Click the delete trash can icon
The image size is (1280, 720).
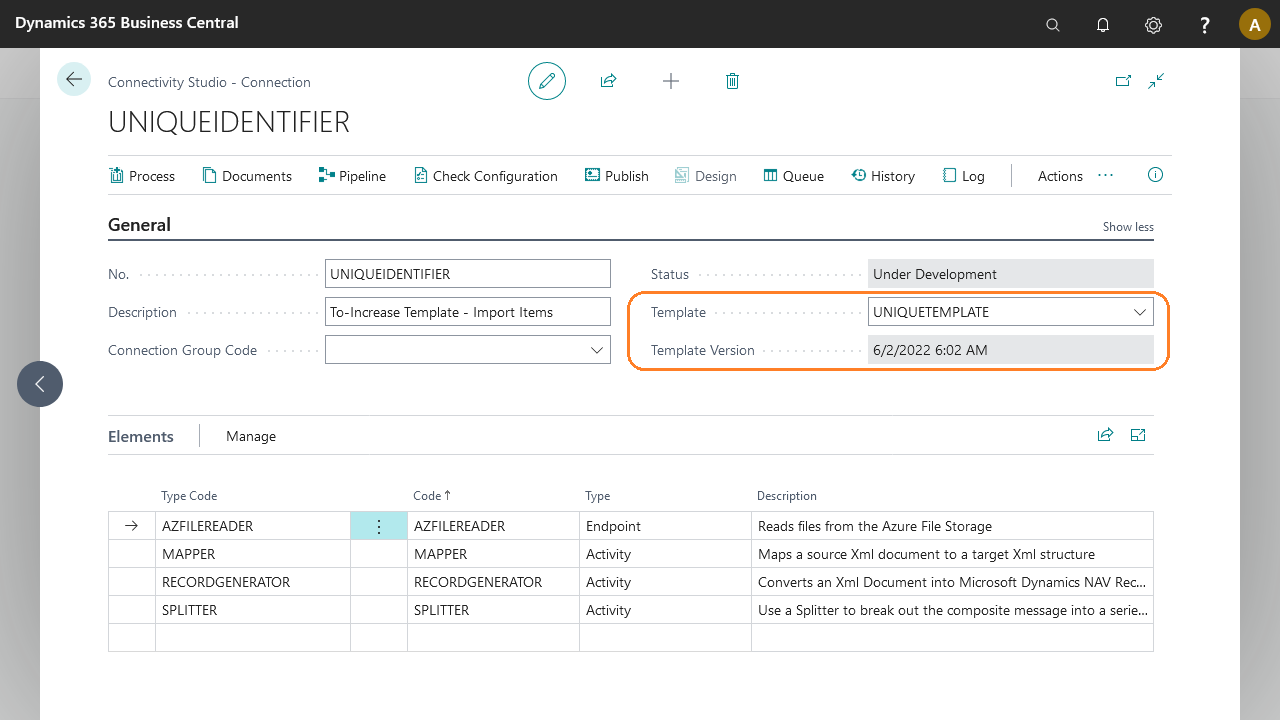732,81
